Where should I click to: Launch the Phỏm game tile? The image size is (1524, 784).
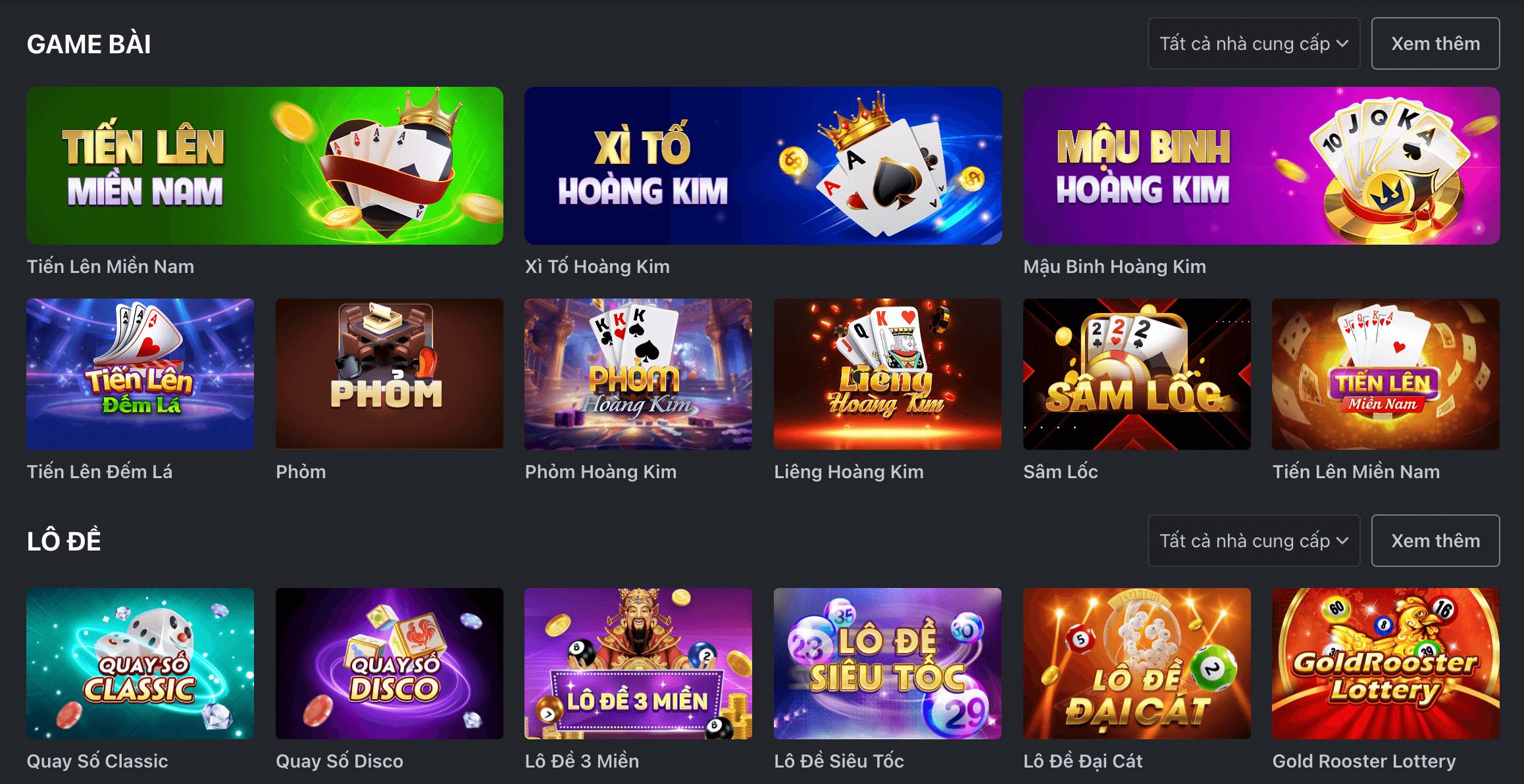pyautogui.click(x=390, y=374)
